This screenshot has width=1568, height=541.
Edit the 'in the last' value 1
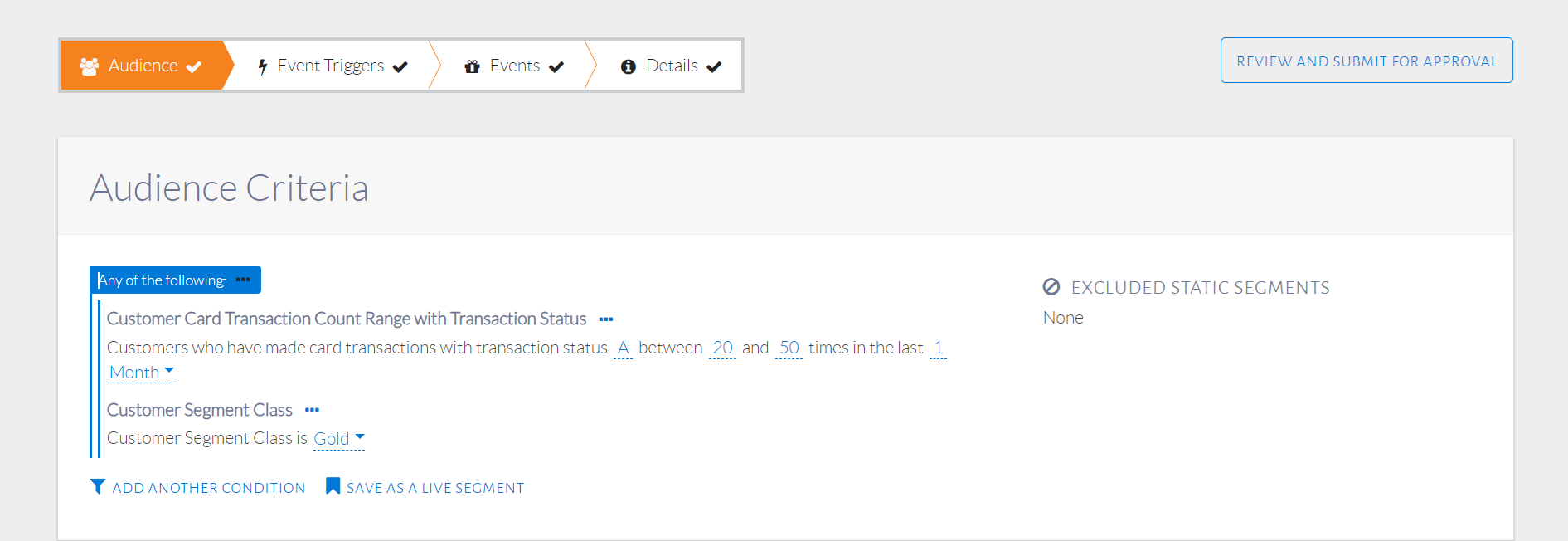(938, 348)
